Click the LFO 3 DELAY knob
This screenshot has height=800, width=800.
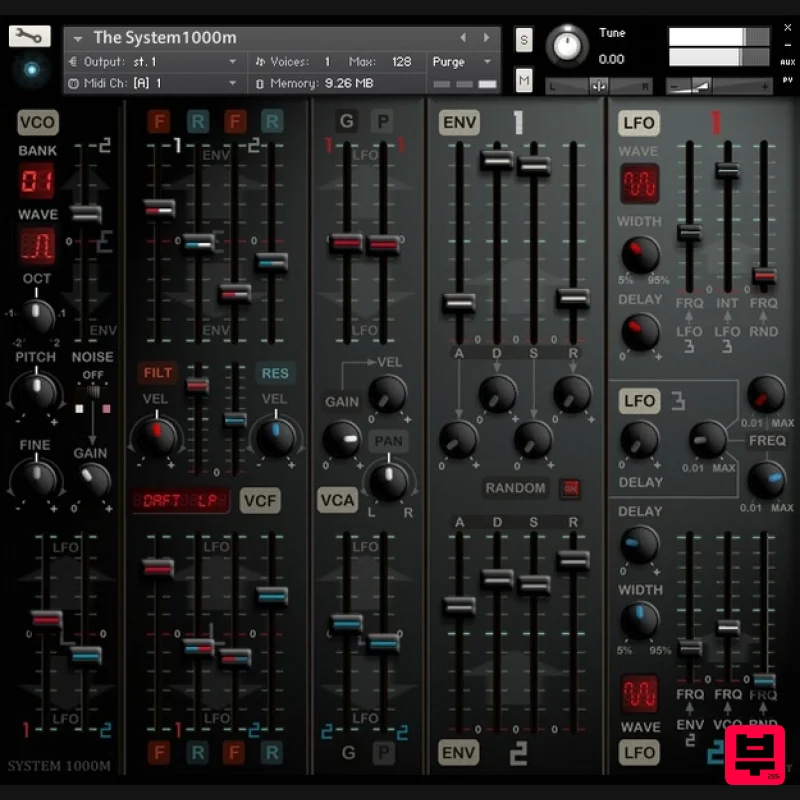639,441
